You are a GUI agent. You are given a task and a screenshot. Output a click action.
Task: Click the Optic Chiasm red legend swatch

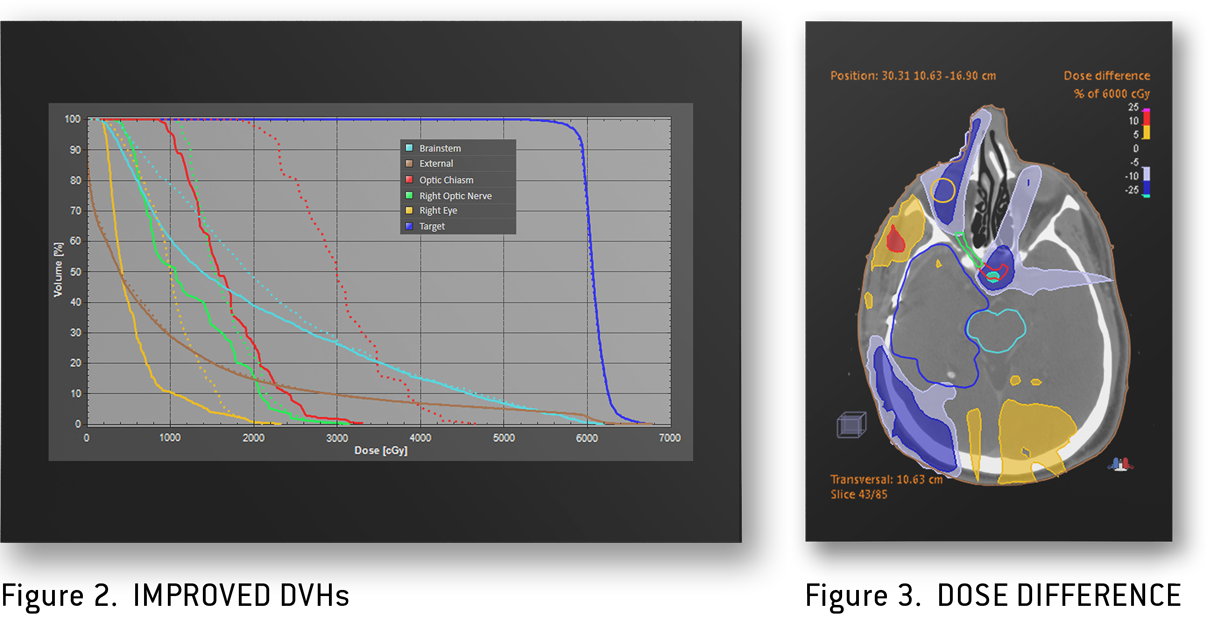click(x=408, y=180)
